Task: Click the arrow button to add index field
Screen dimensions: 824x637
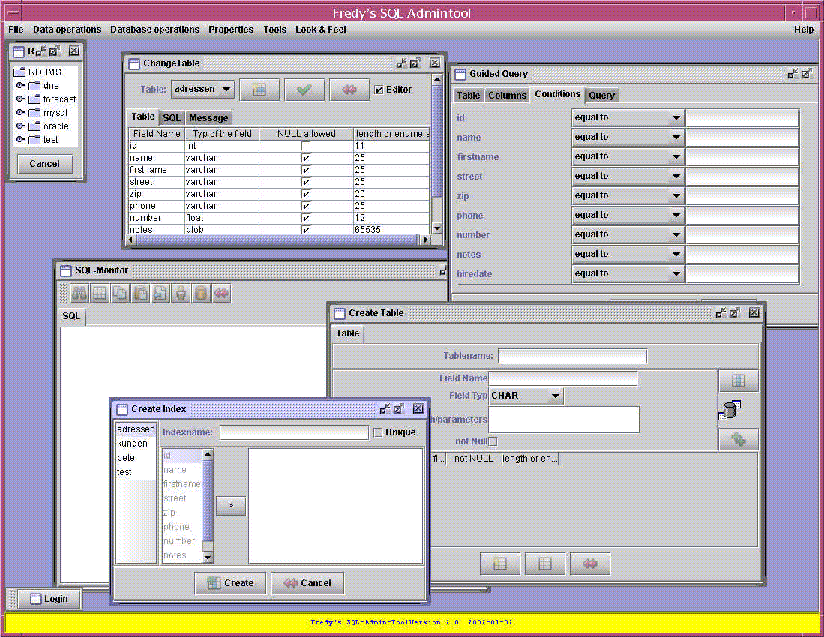Action: [x=231, y=505]
